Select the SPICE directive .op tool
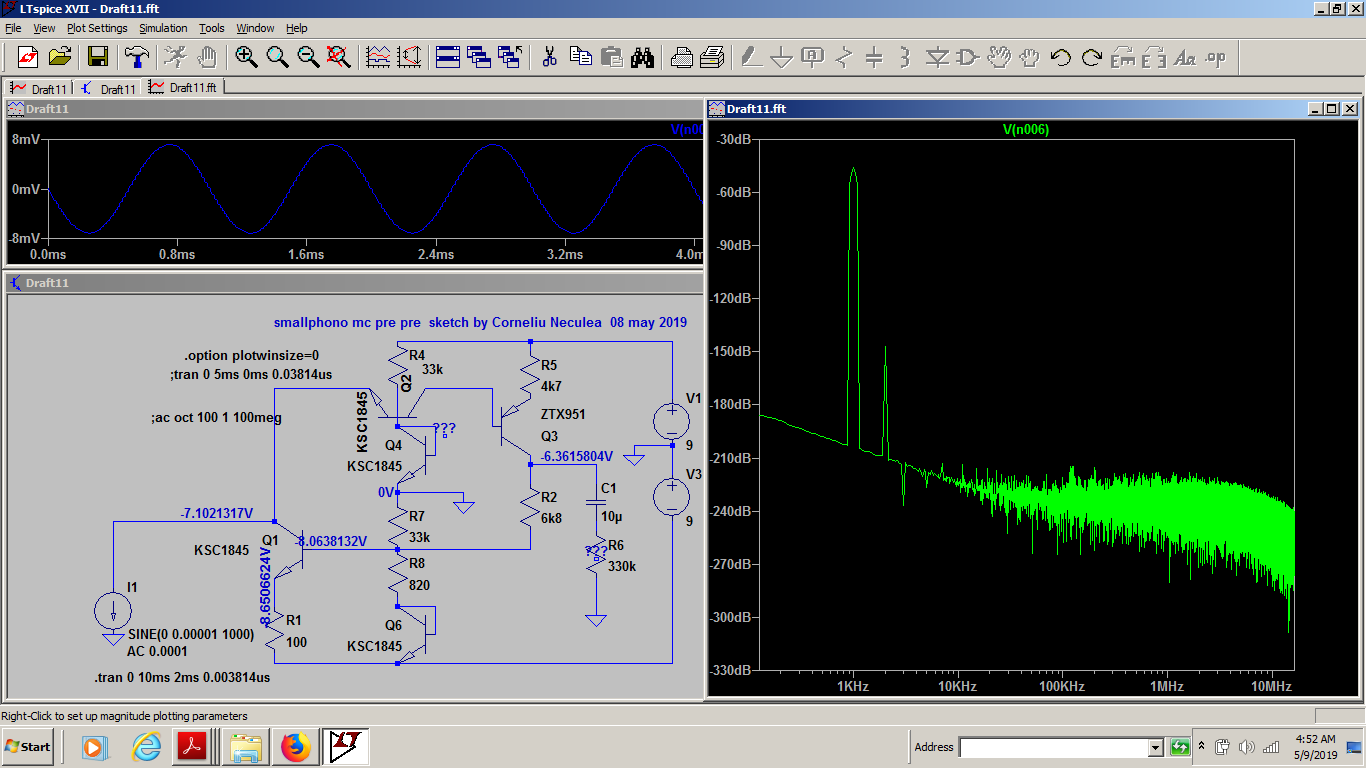This screenshot has height=768, width=1366. 1215,57
